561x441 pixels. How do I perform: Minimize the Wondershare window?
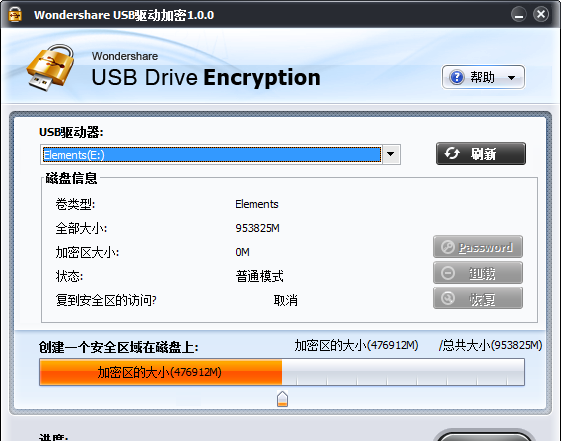pyautogui.click(x=518, y=15)
